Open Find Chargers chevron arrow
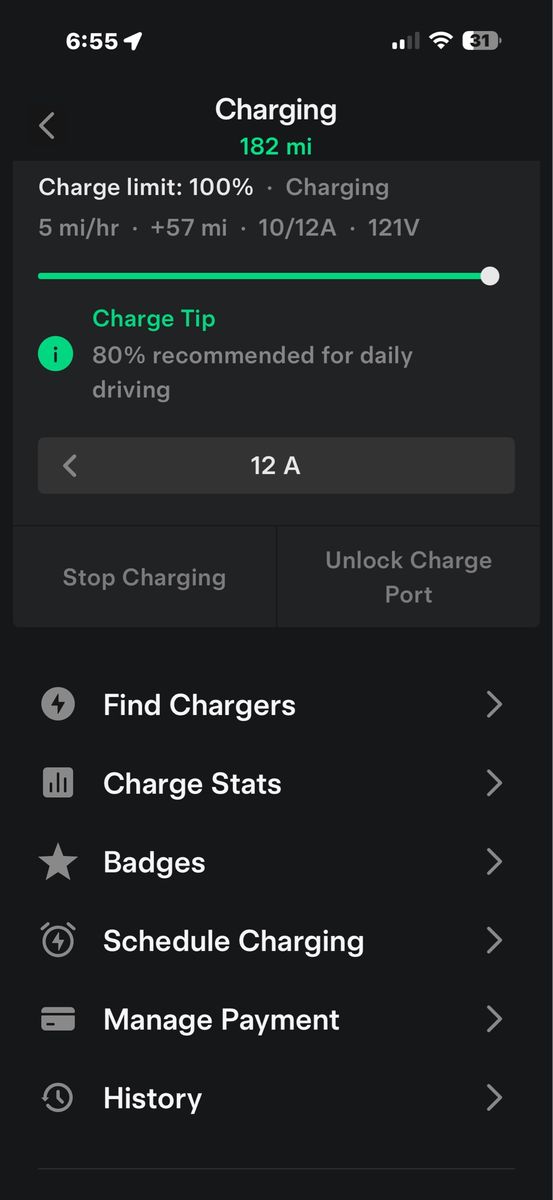 tap(494, 705)
